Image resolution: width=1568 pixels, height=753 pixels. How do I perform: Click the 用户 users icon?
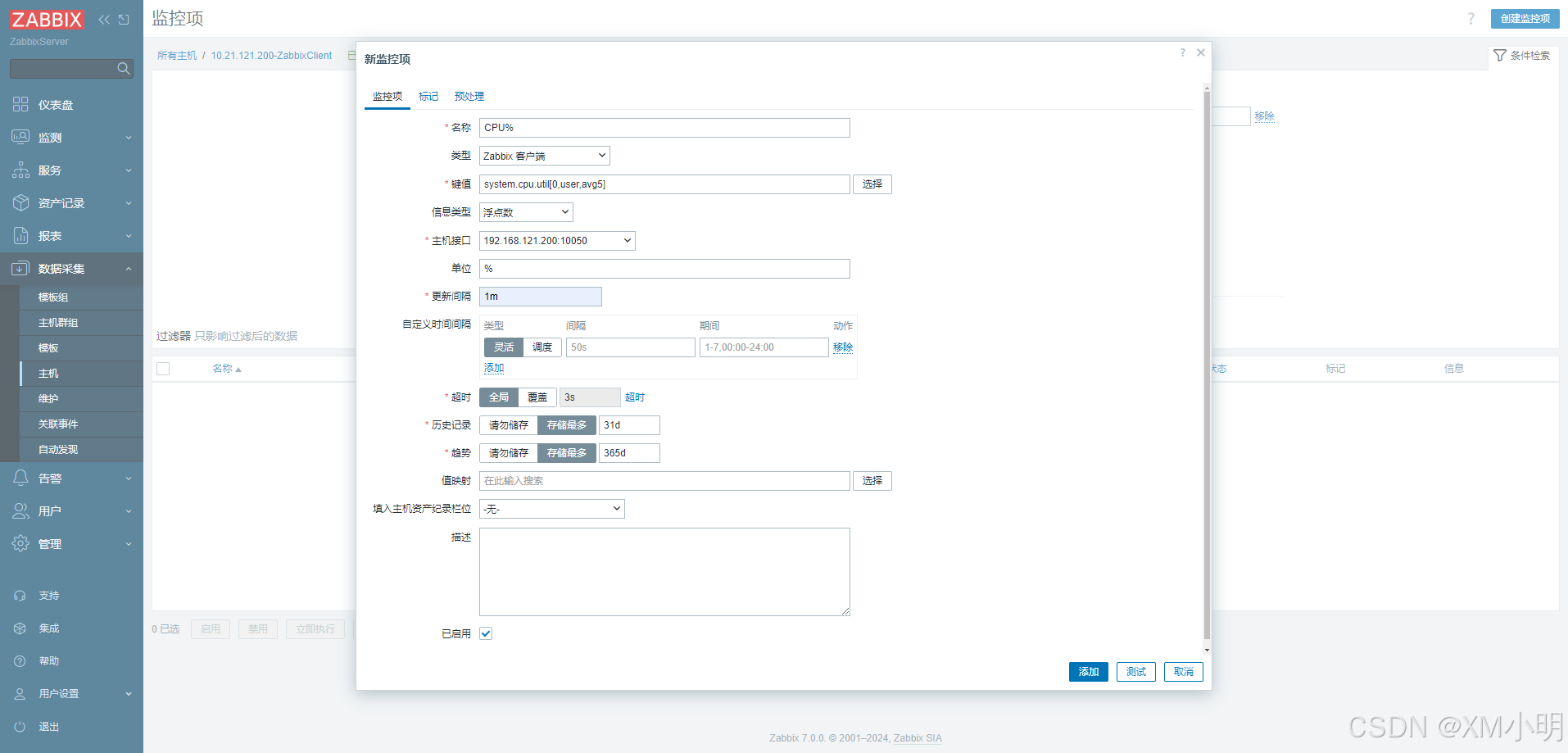point(20,510)
